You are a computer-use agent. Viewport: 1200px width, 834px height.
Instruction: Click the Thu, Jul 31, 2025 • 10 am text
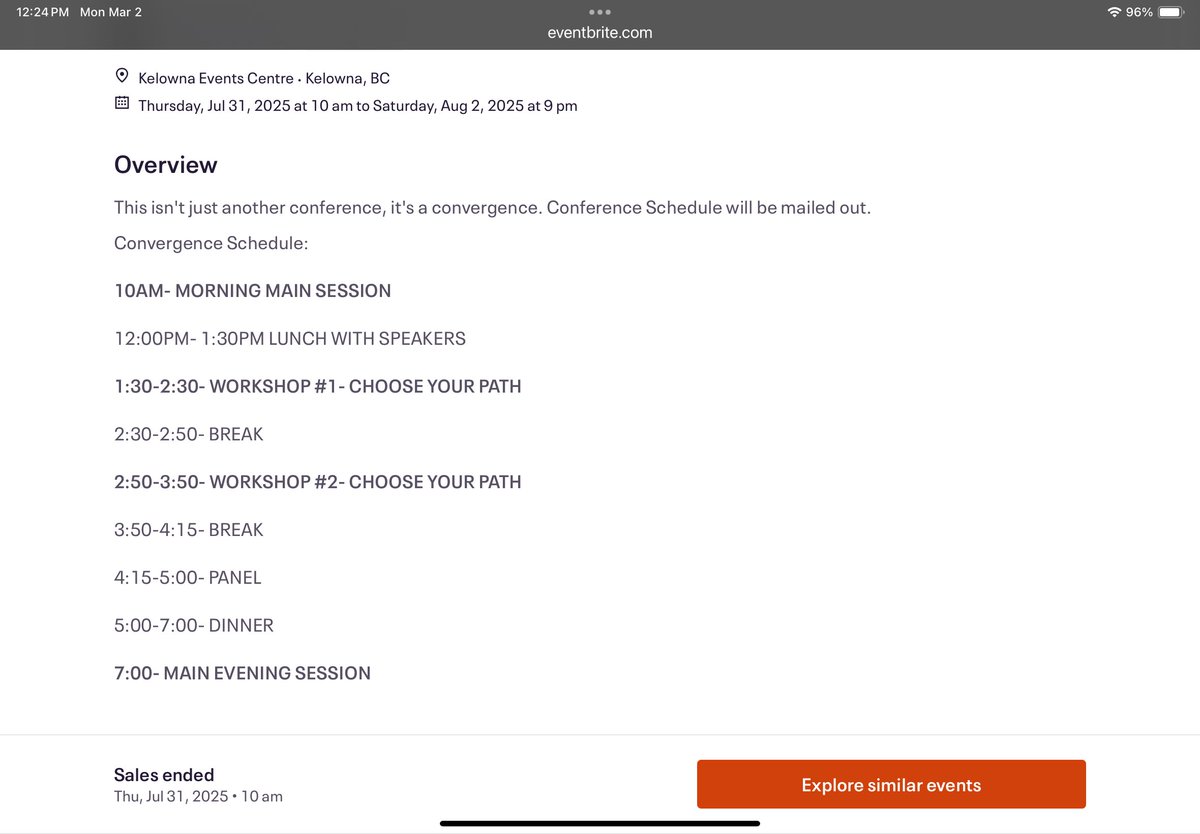pyautogui.click(x=198, y=797)
